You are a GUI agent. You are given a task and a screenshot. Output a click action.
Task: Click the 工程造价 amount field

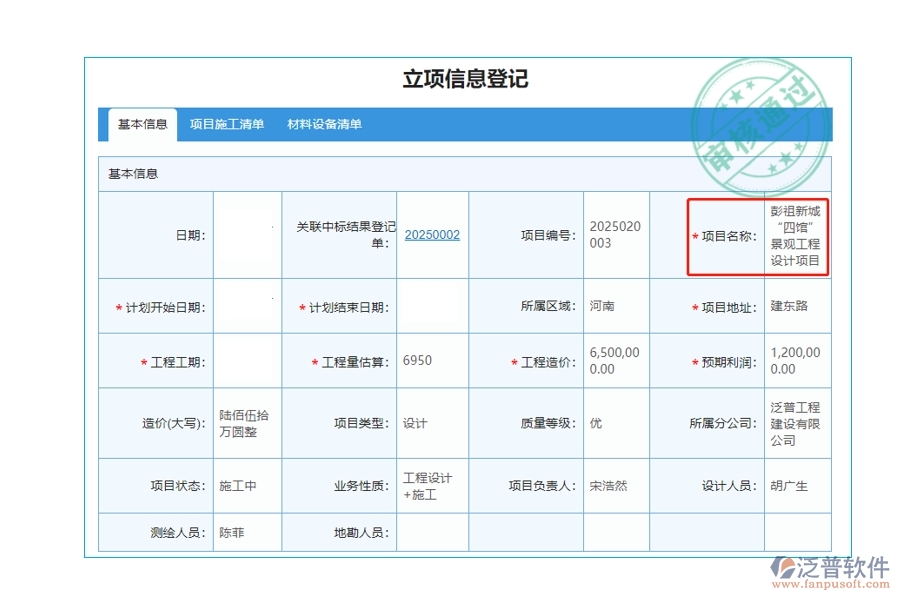point(614,360)
